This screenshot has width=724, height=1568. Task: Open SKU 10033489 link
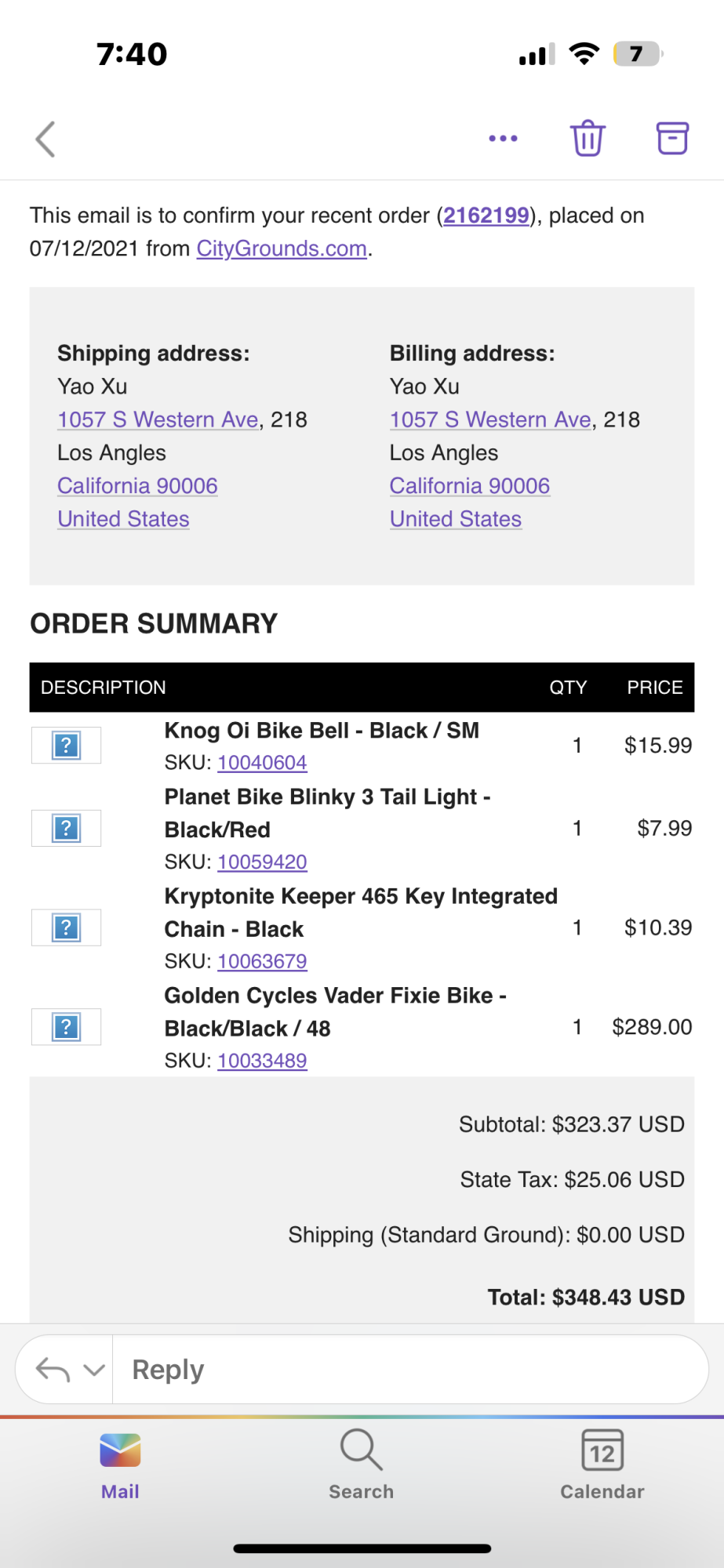click(262, 1061)
